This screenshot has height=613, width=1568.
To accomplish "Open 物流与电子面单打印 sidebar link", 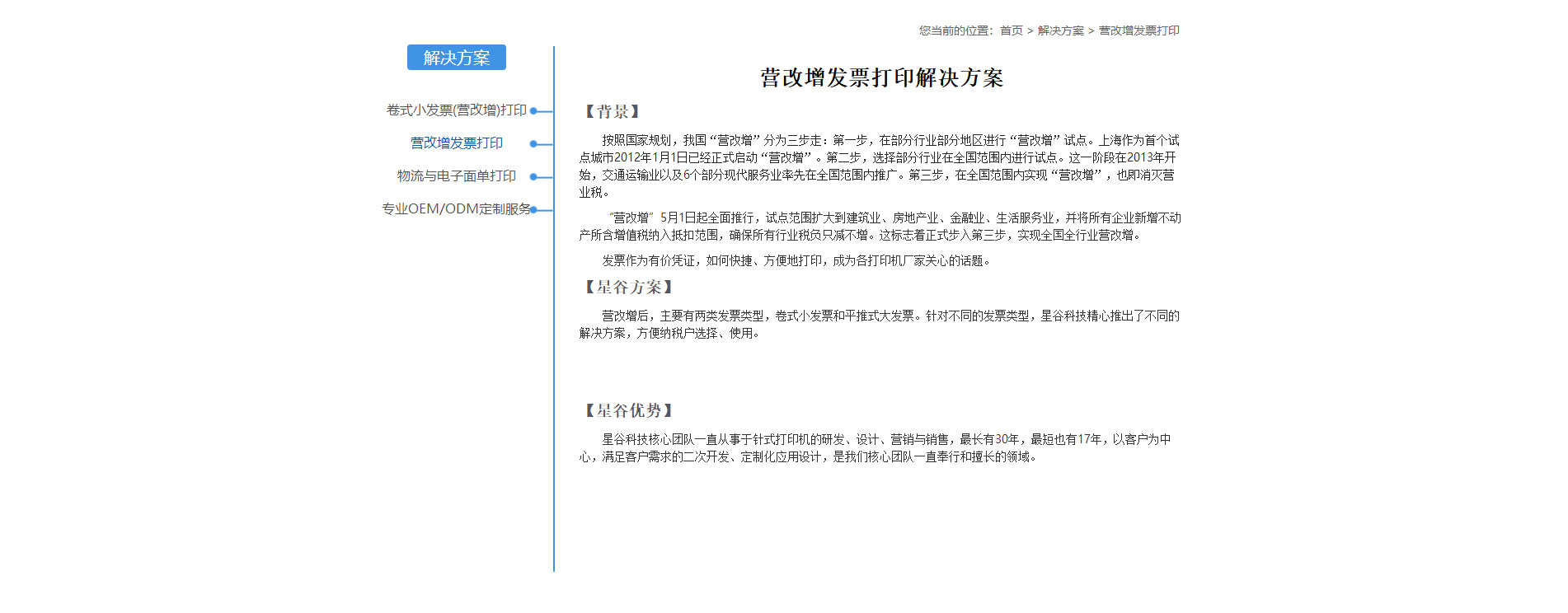I will [456, 176].
